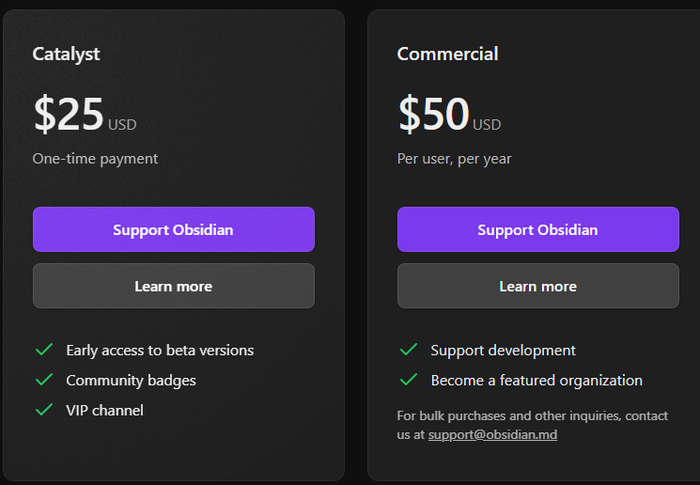Click the bulk purchases inquiry paragraph
This screenshot has width=700, height=485.
[x=532, y=416]
